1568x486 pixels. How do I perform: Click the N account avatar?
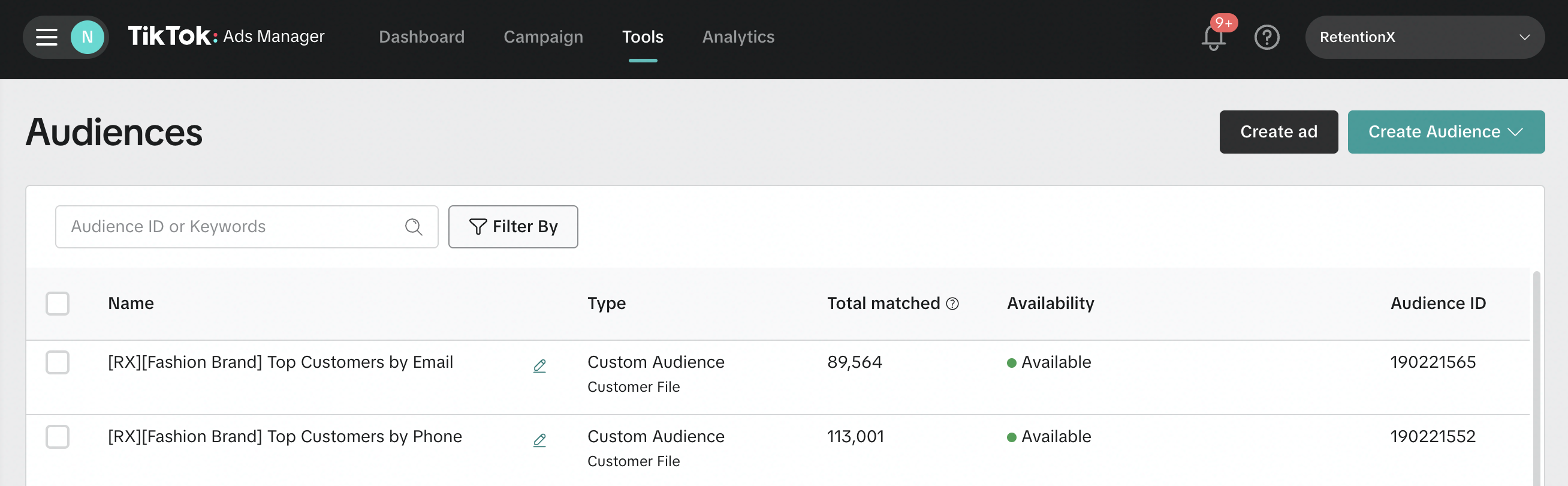click(87, 37)
